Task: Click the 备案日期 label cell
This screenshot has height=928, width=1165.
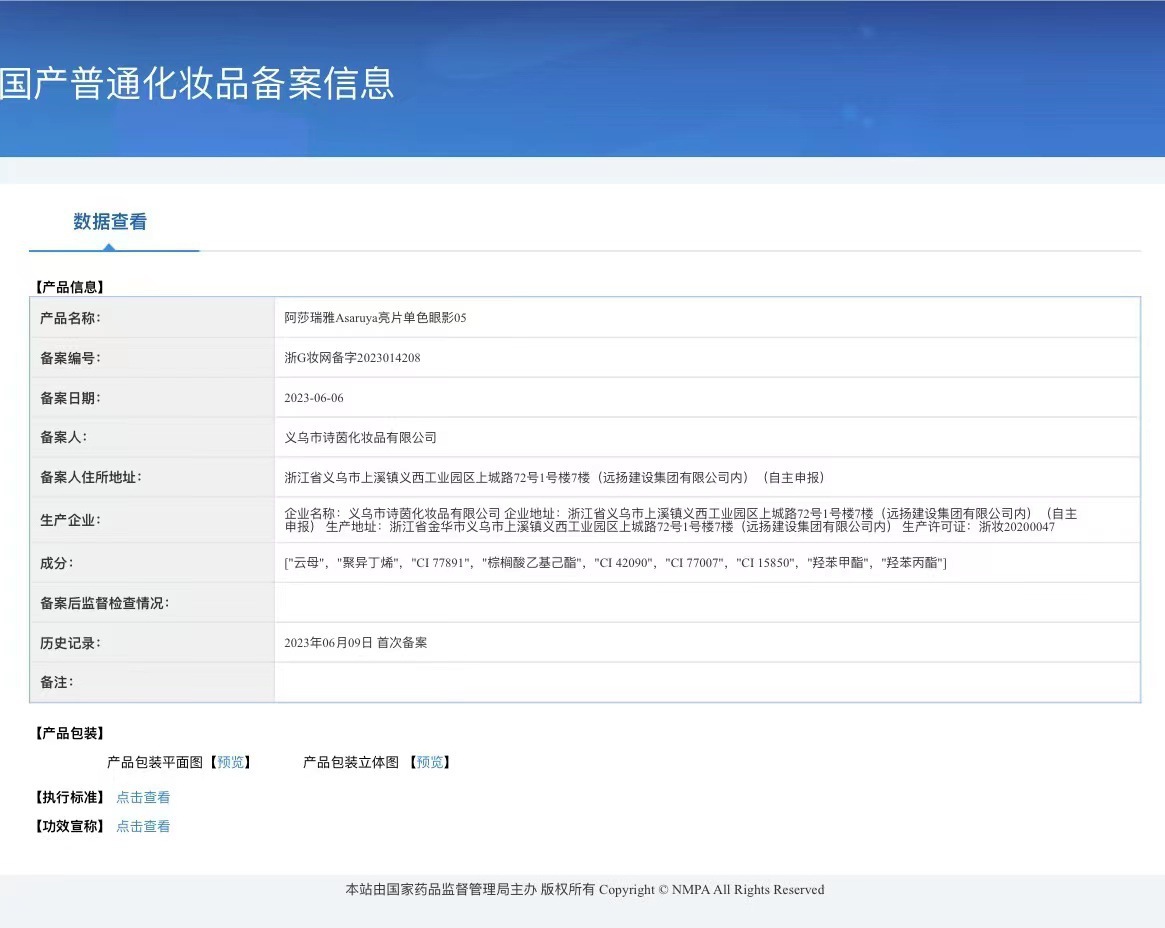Action: click(152, 398)
